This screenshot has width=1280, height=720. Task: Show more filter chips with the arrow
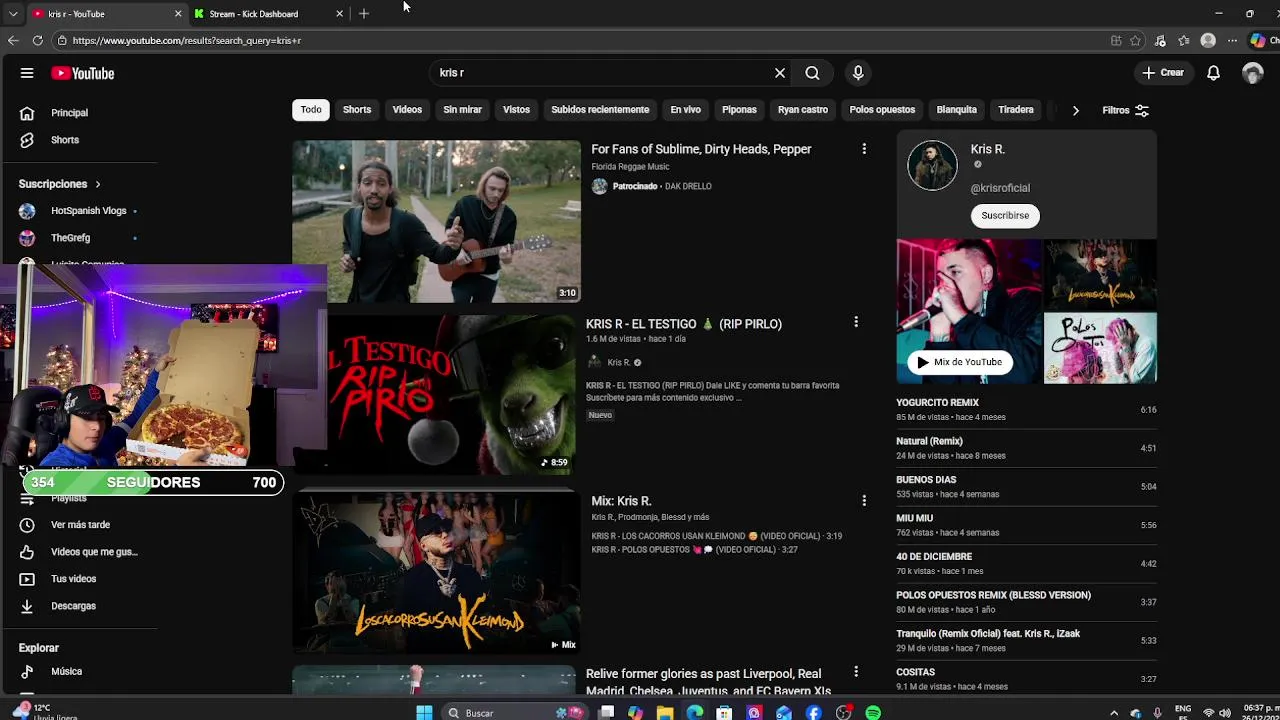coord(1075,110)
